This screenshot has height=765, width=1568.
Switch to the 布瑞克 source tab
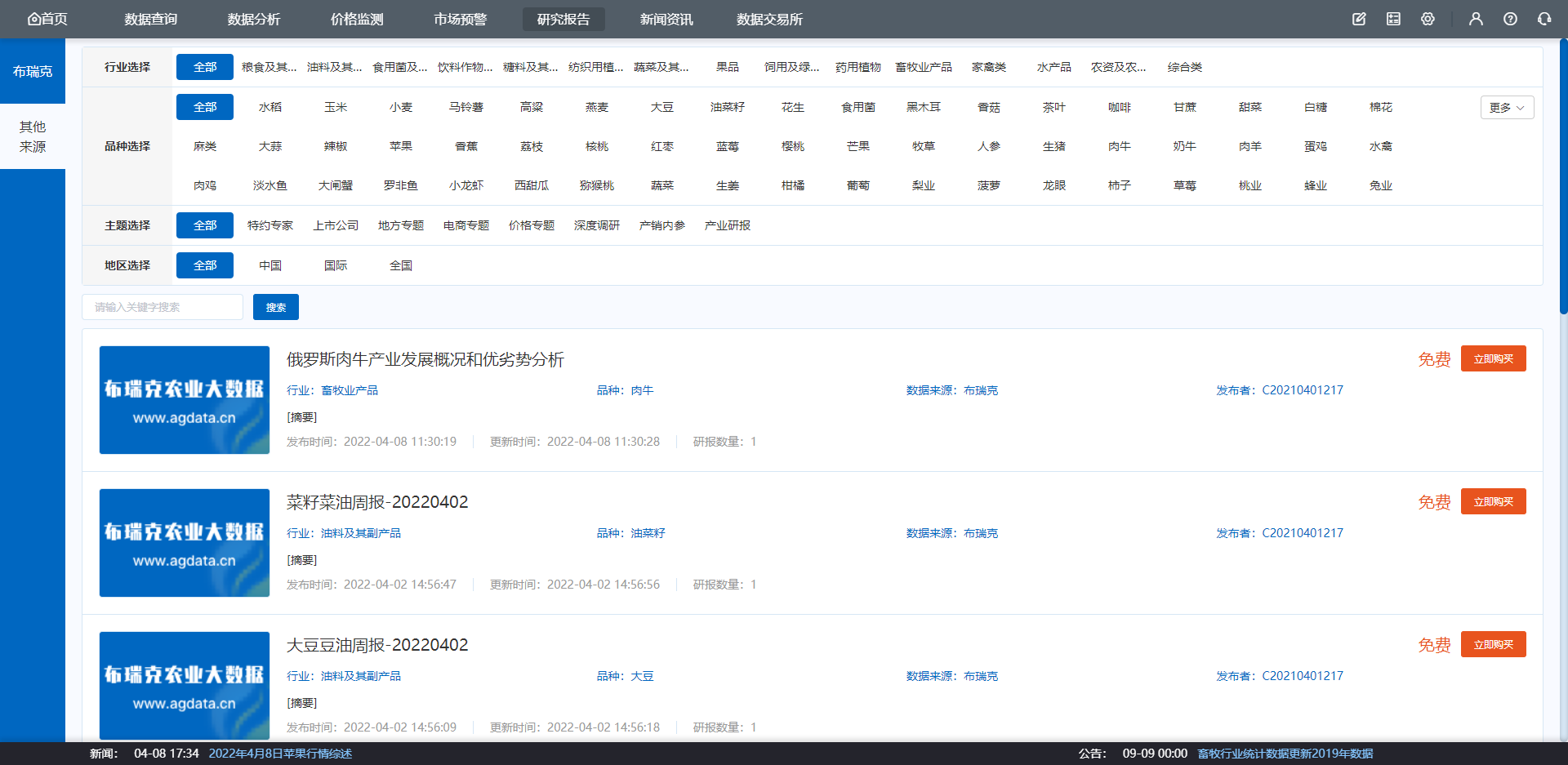tap(33, 71)
